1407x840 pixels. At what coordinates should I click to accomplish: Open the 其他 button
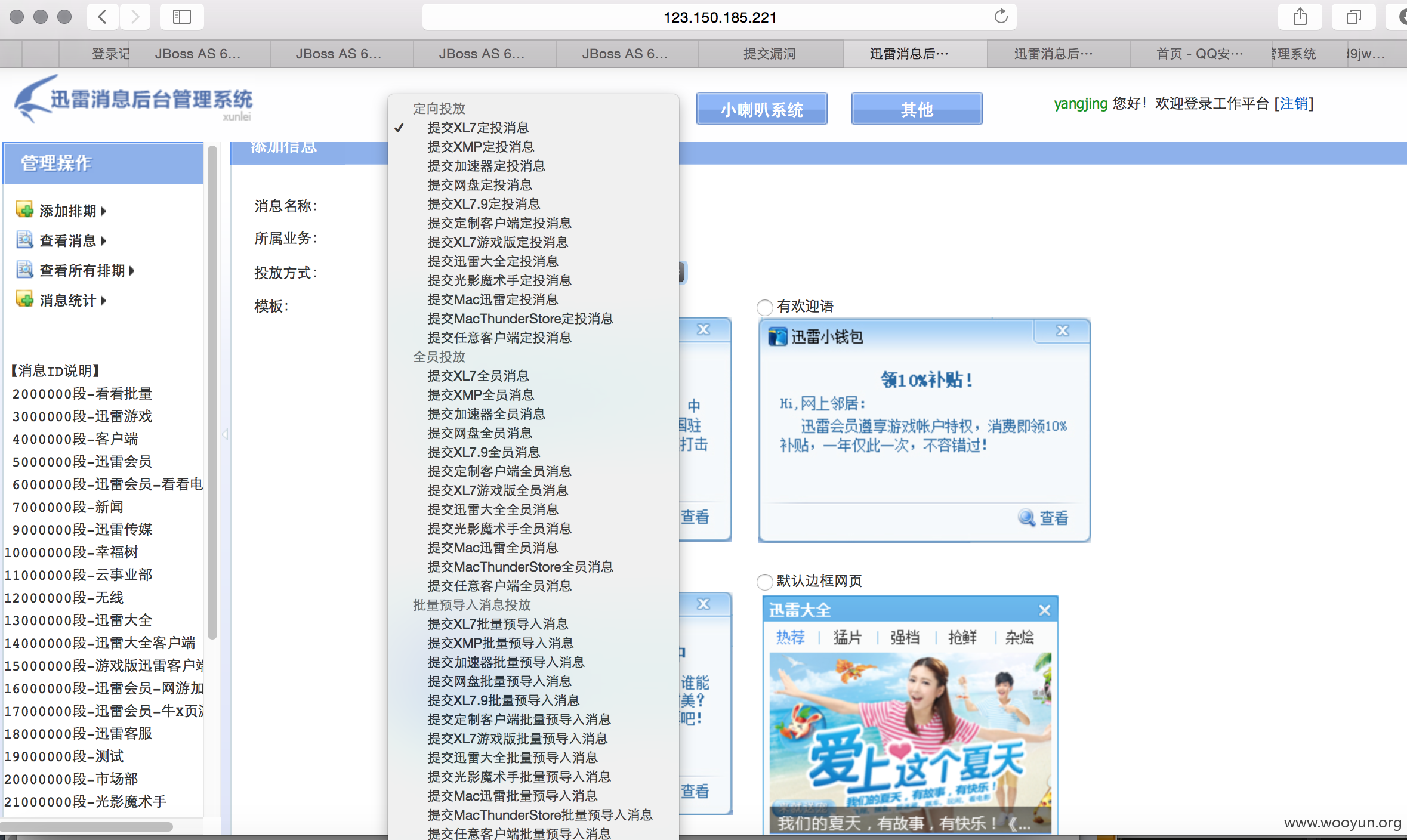coord(917,109)
